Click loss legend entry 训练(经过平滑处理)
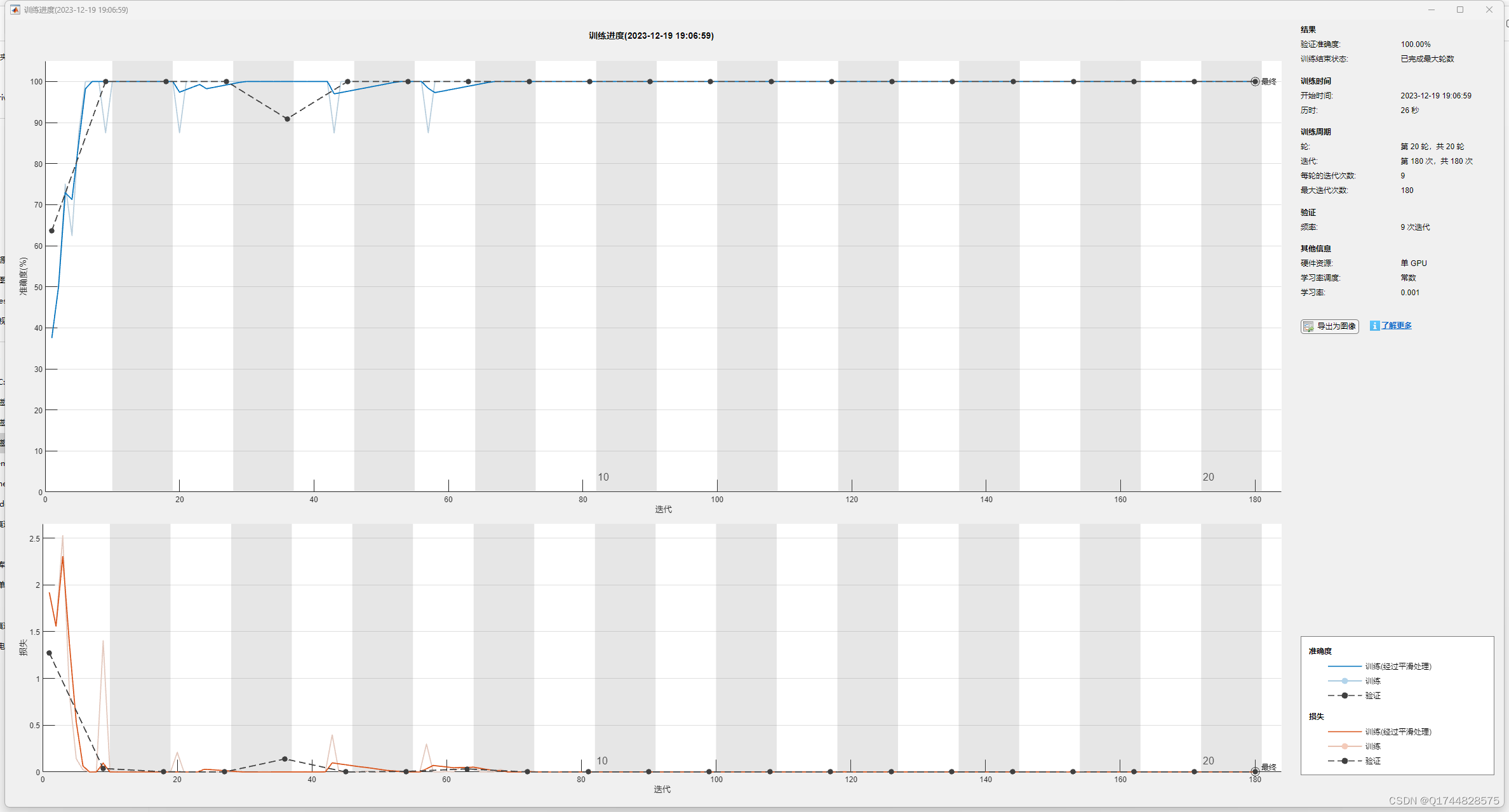 pyautogui.click(x=1379, y=731)
